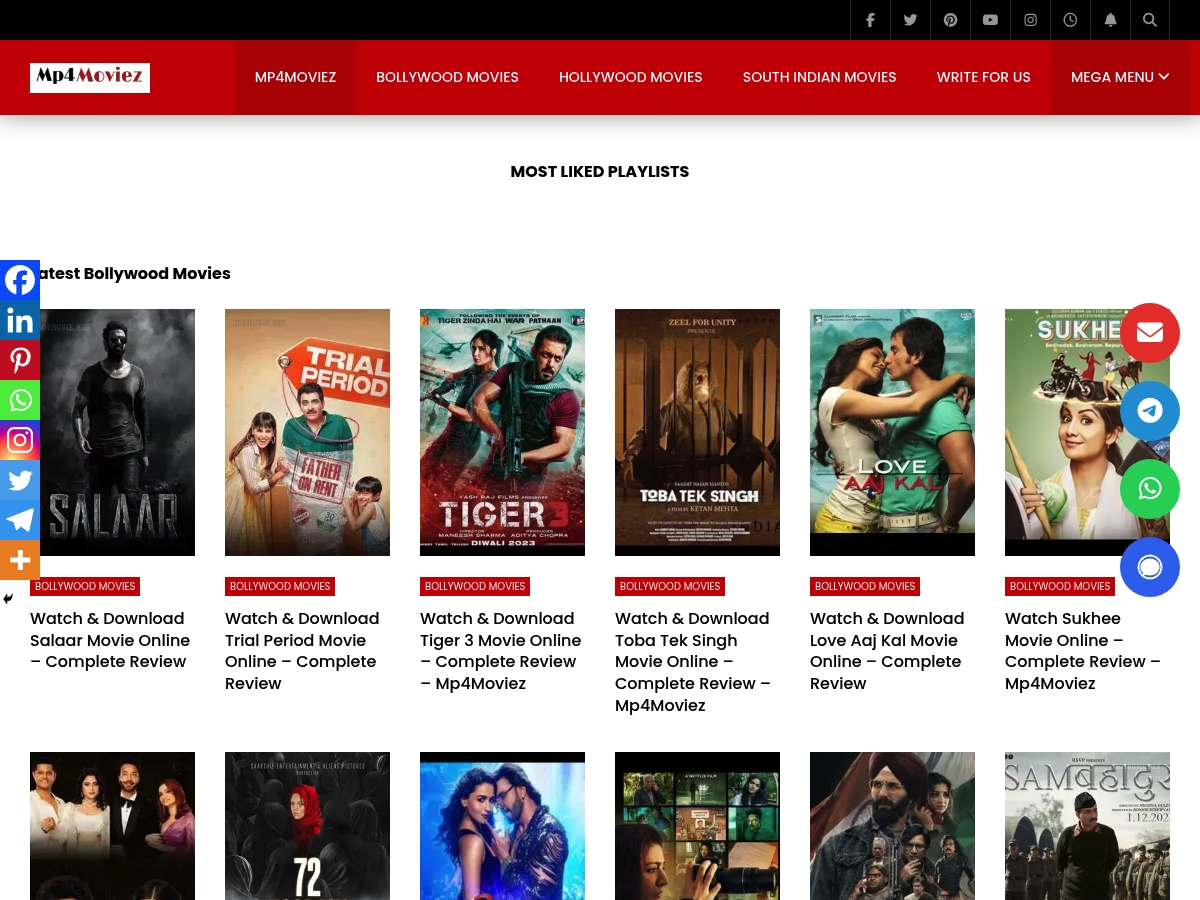Click Bollywood Movies tag under Sukhee

pyautogui.click(x=1060, y=586)
